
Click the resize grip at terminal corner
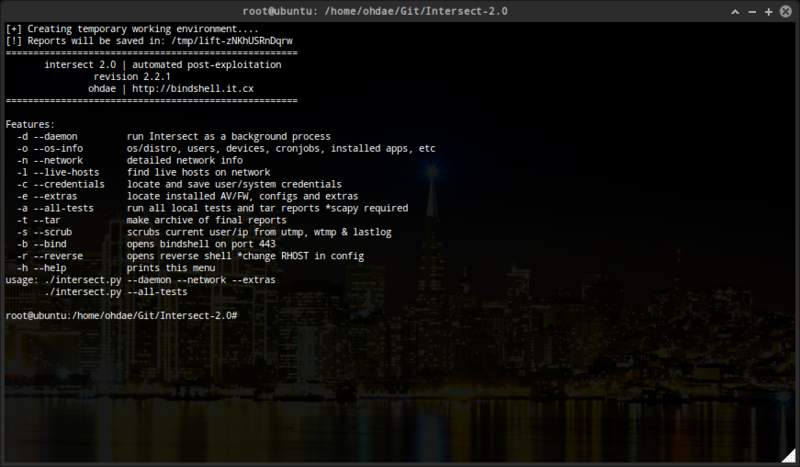coord(789,455)
